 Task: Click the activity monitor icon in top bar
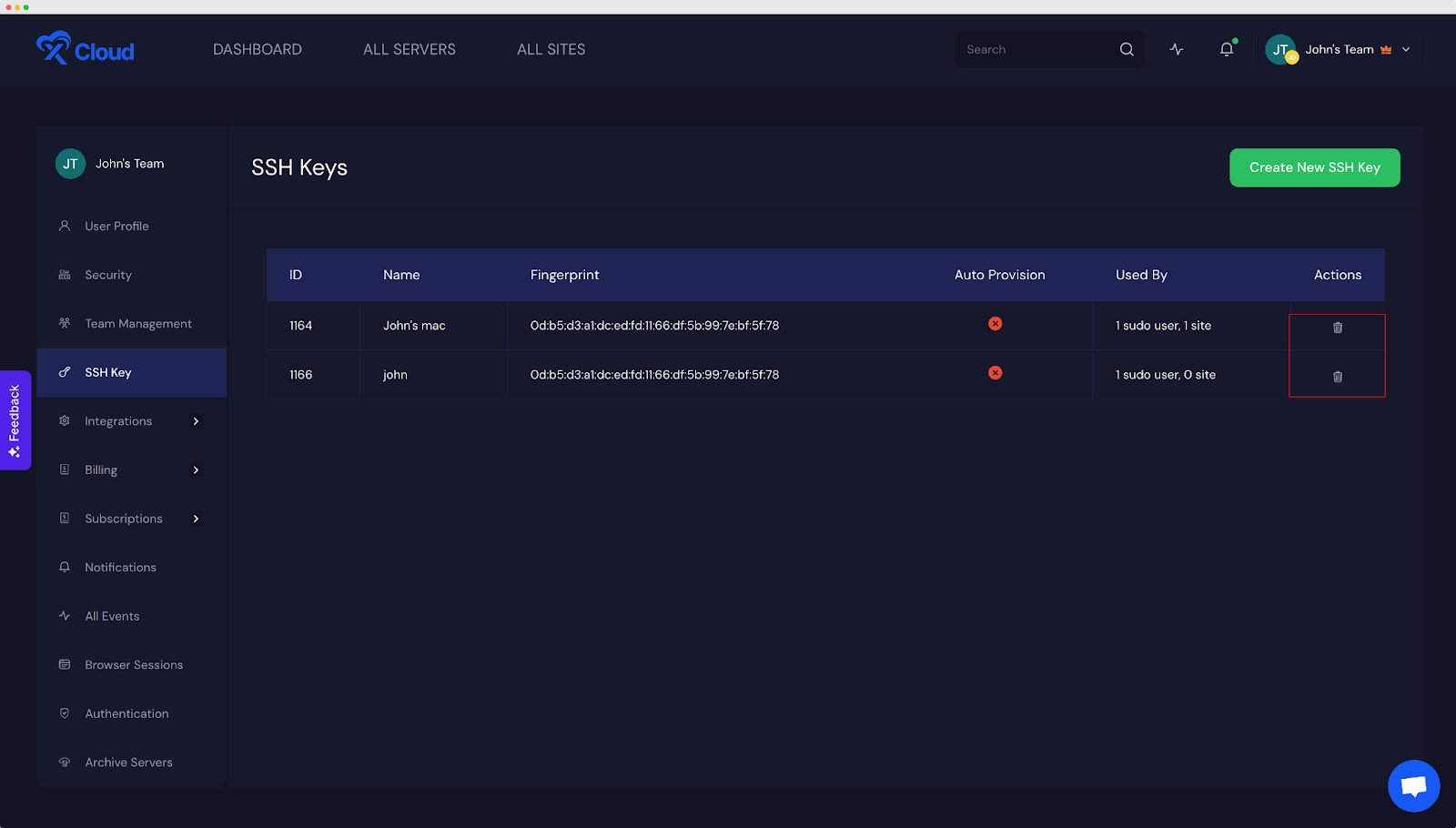1176,50
